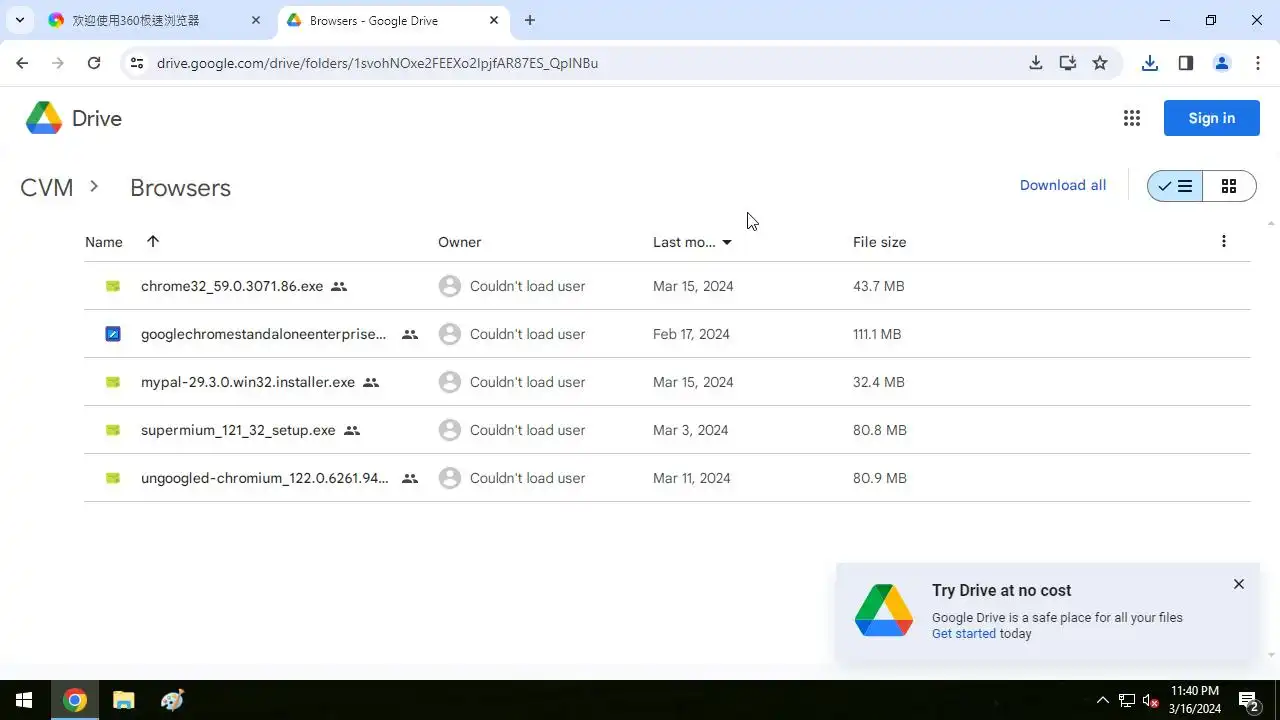Viewport: 1280px width, 720px height.
Task: Open the site information icon in the address bar
Action: pos(138,63)
